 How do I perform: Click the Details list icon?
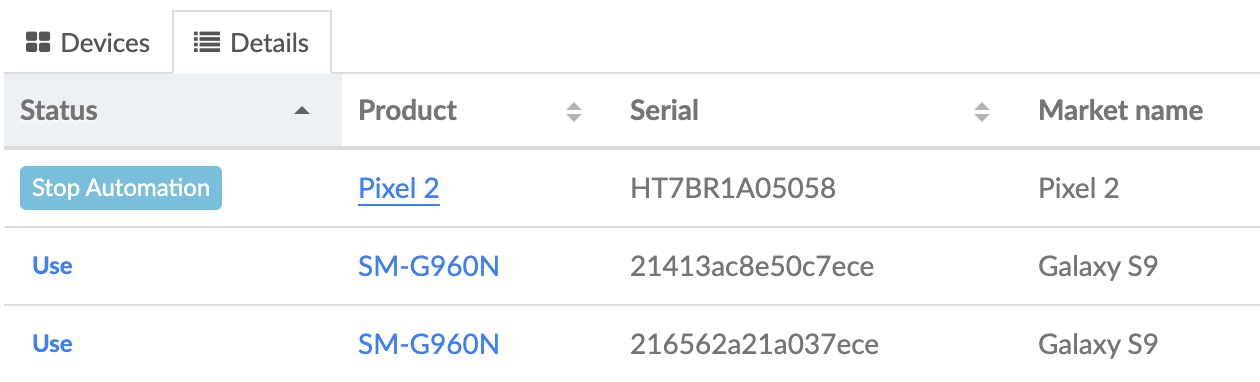click(207, 43)
